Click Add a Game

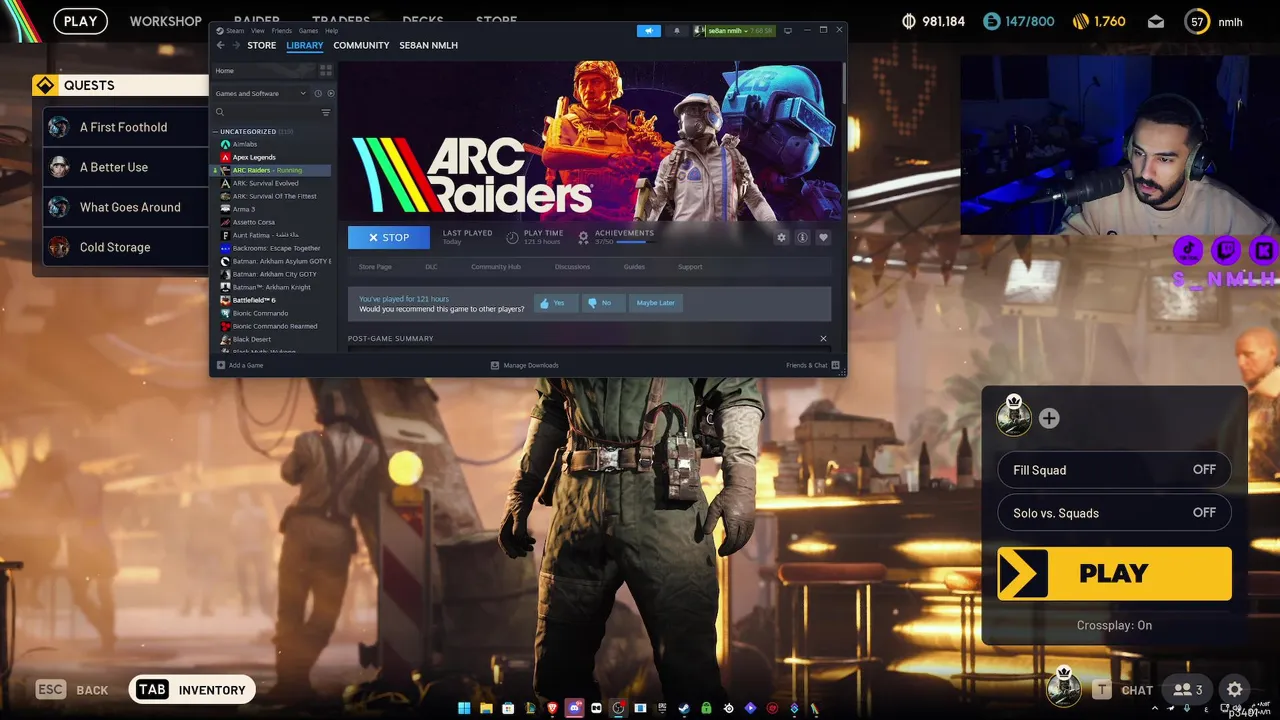click(x=240, y=365)
